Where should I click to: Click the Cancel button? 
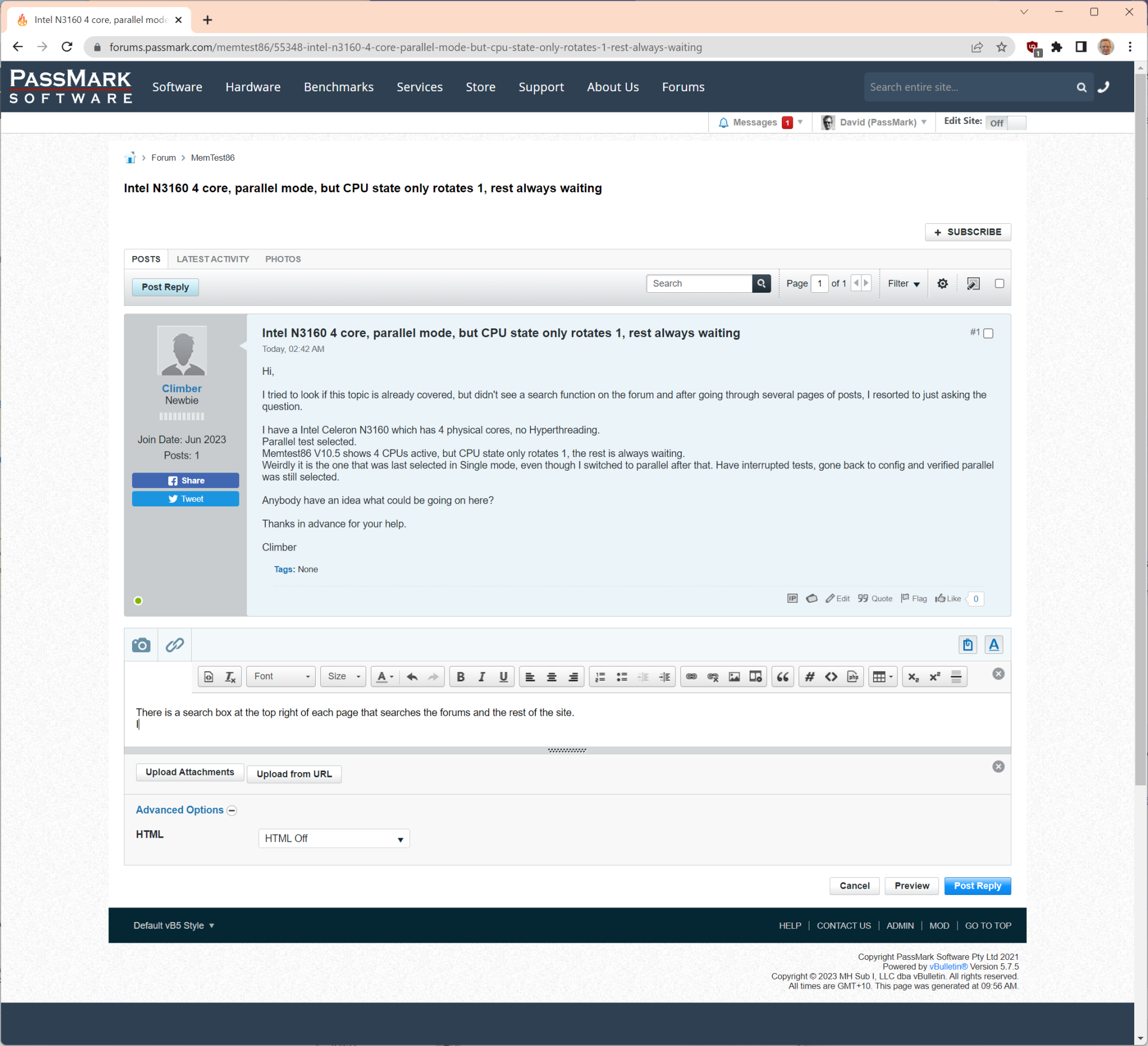point(855,886)
